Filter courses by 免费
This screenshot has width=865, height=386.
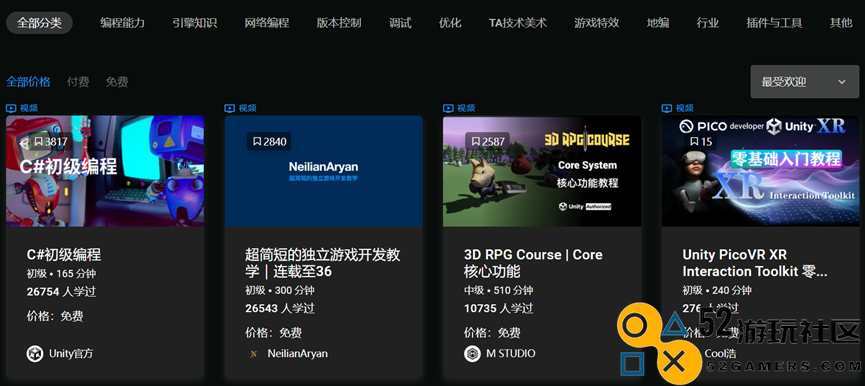pos(117,82)
